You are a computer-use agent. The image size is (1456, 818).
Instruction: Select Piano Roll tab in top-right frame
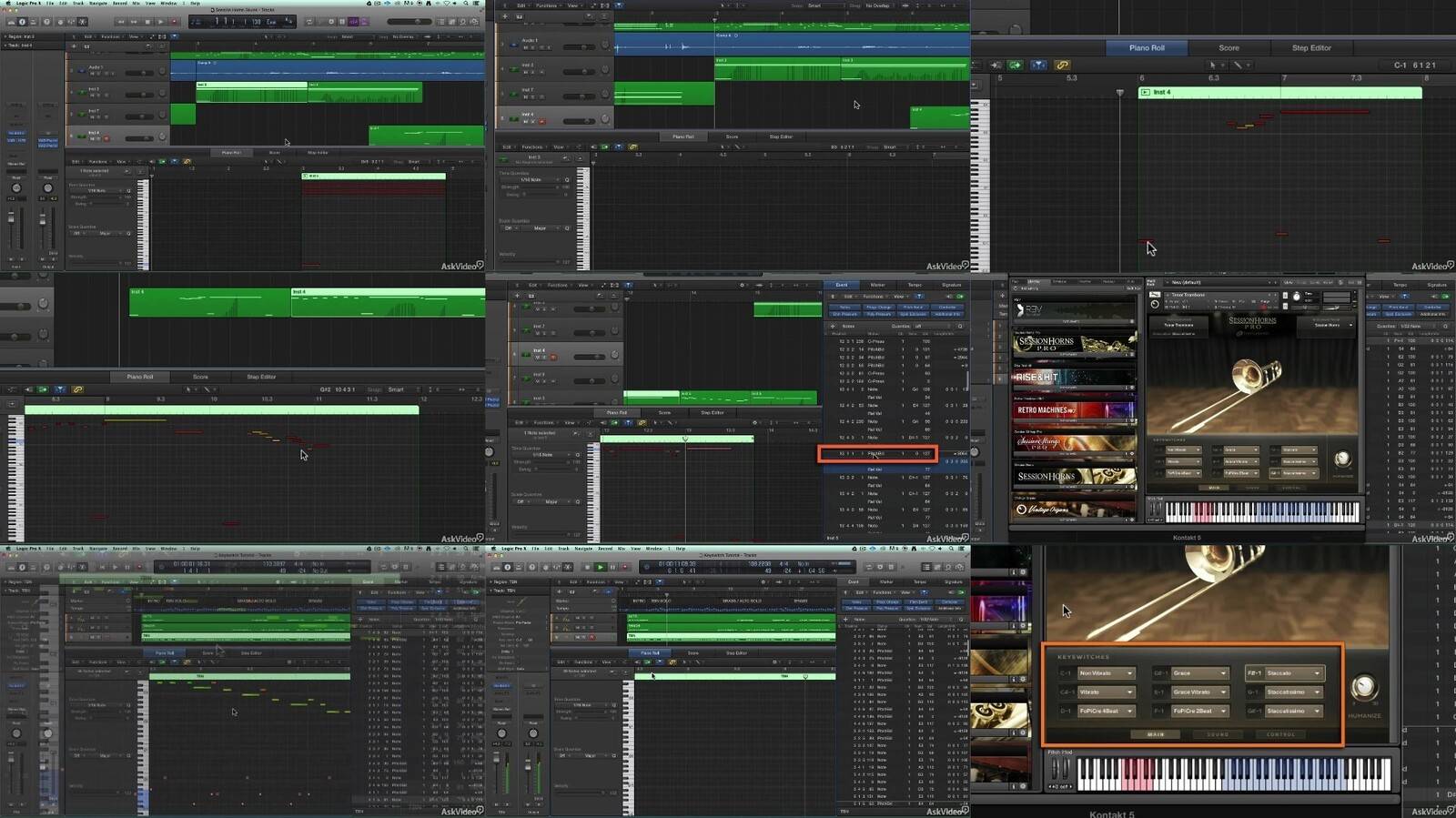coord(1147,47)
